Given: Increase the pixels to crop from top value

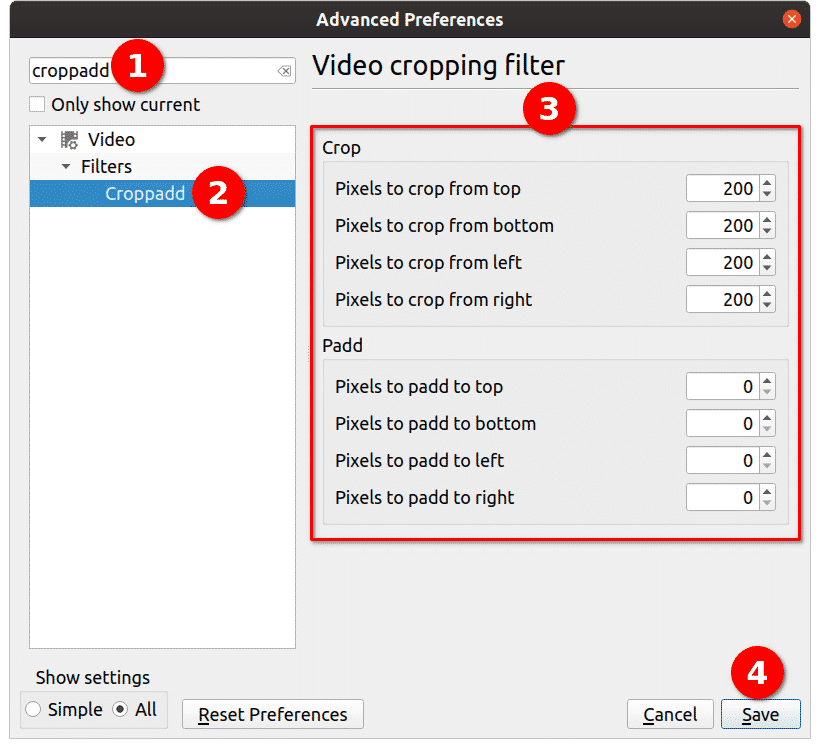Looking at the screenshot, I should (767, 182).
